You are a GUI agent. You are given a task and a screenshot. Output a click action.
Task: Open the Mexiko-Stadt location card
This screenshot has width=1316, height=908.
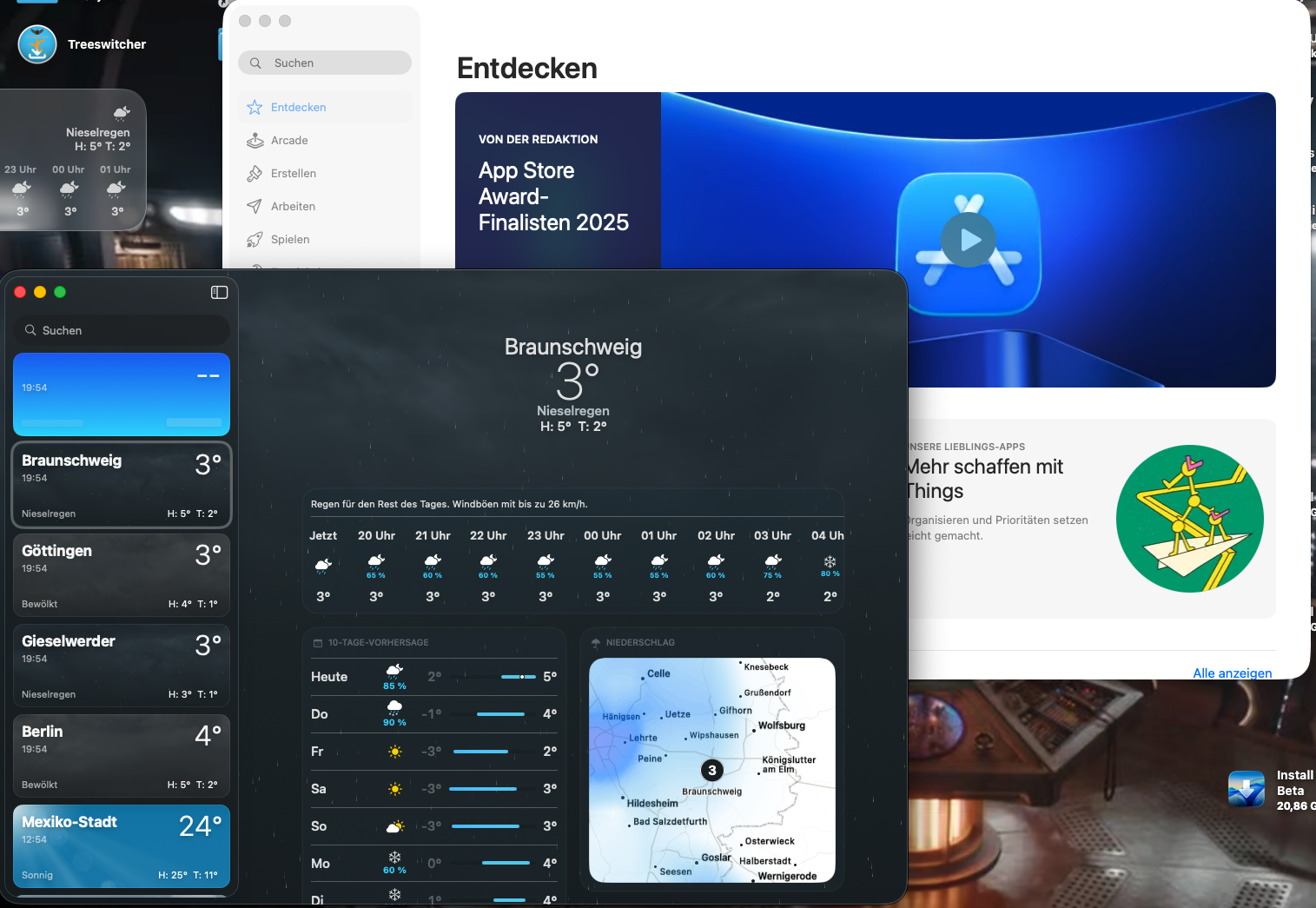pos(122,846)
